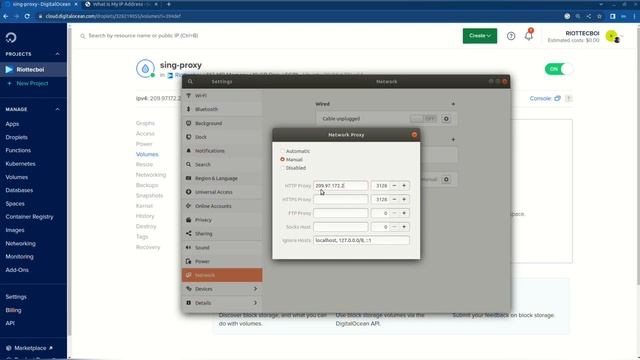Open Search in the Settings sidebar
The image size is (640, 360).
(222, 164)
